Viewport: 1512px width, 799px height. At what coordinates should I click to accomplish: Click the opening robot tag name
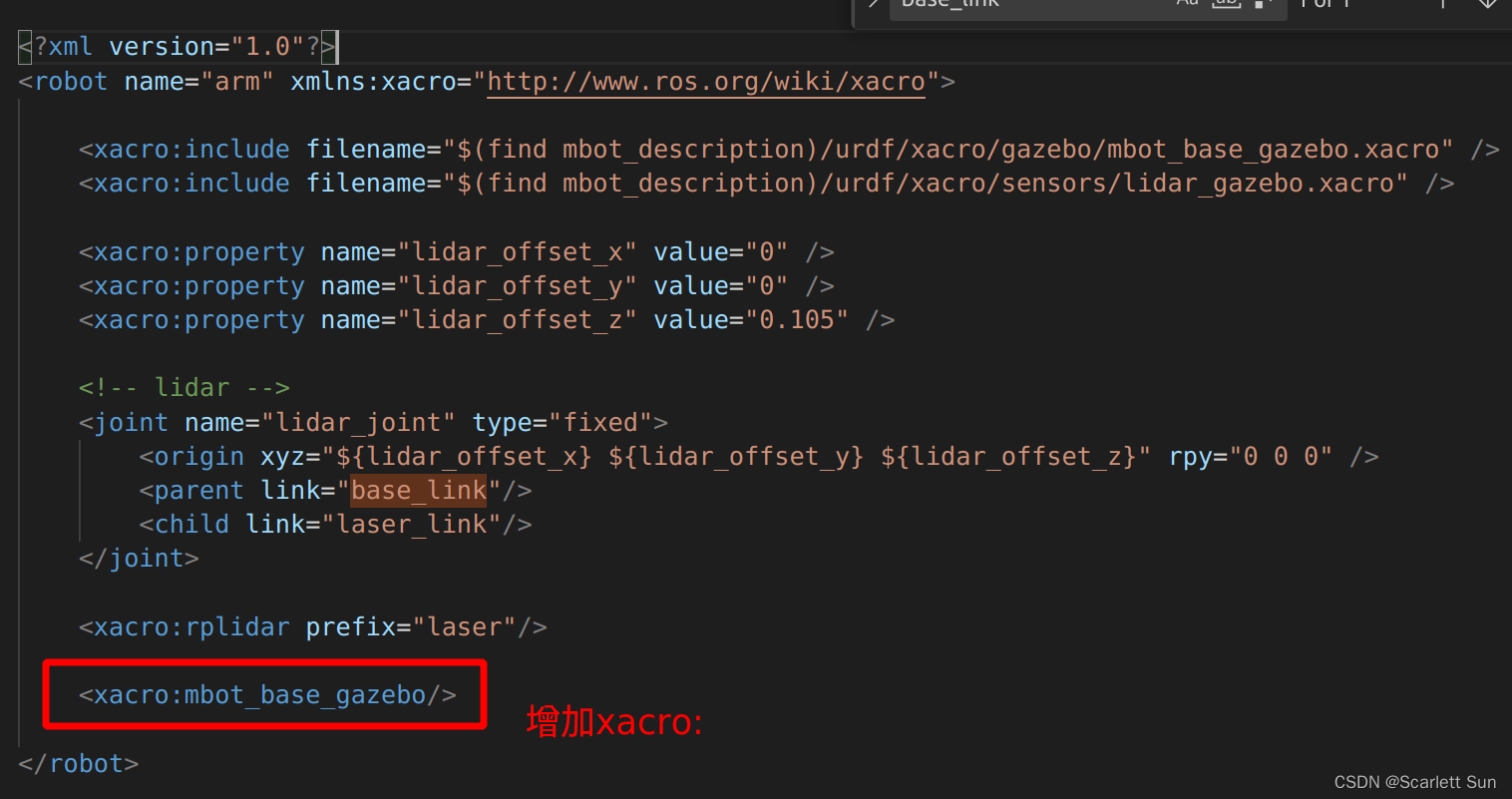click(71, 82)
